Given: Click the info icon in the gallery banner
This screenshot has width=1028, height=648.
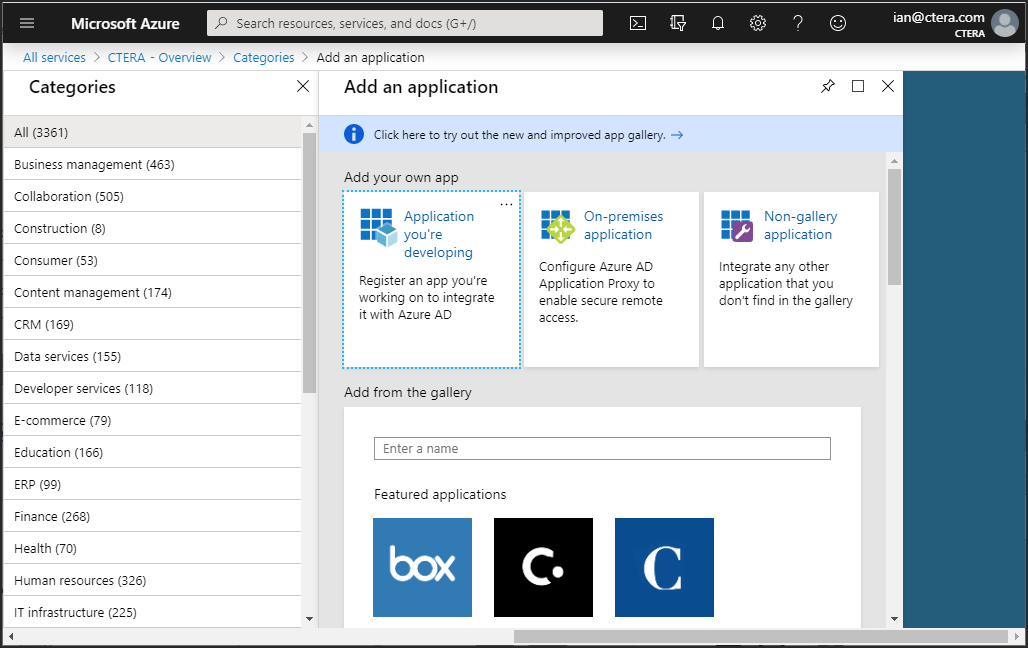Looking at the screenshot, I should coord(354,134).
